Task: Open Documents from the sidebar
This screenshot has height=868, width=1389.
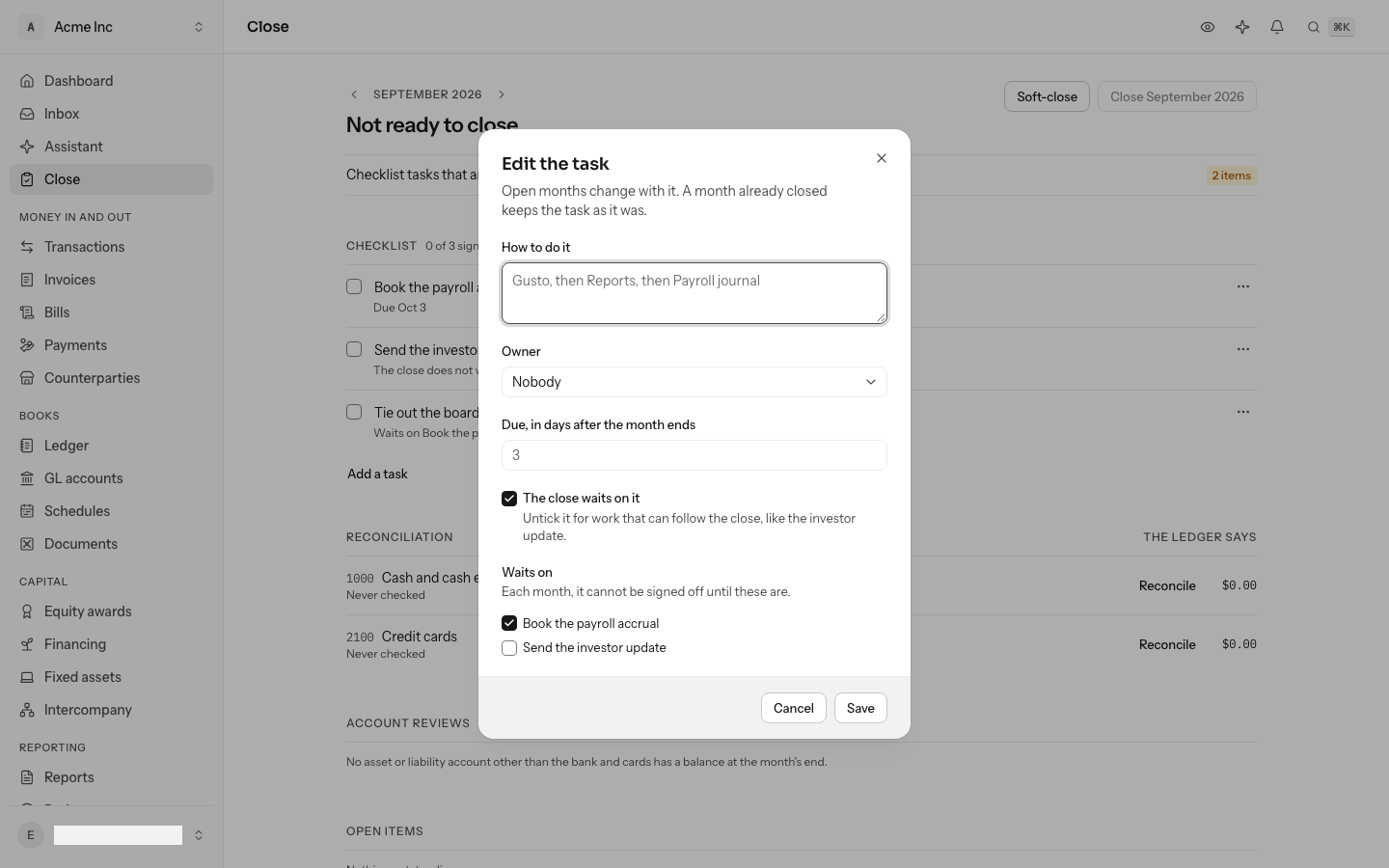Action: pyautogui.click(x=111, y=544)
